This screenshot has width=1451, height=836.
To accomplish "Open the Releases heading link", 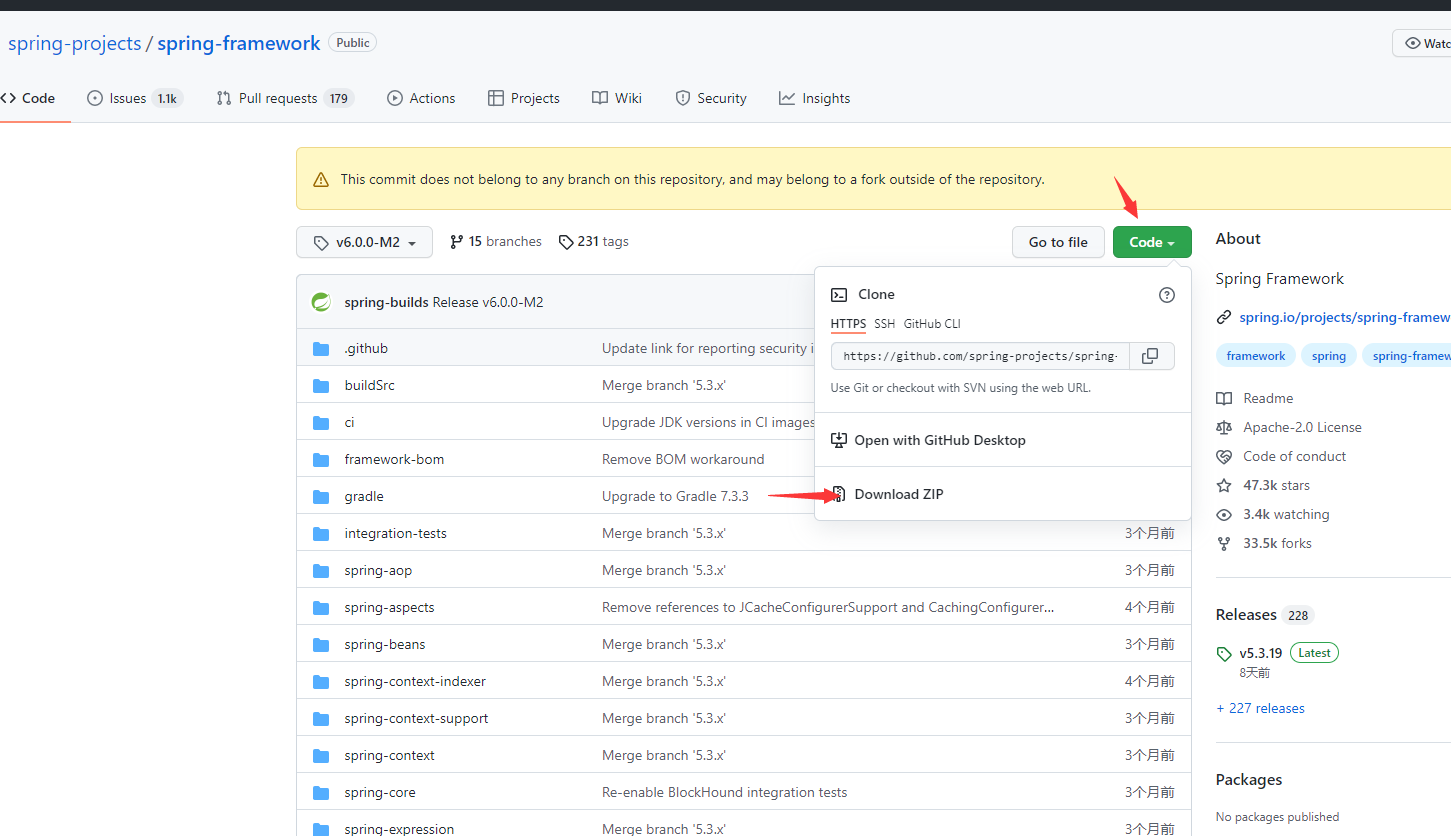I will (x=1246, y=615).
